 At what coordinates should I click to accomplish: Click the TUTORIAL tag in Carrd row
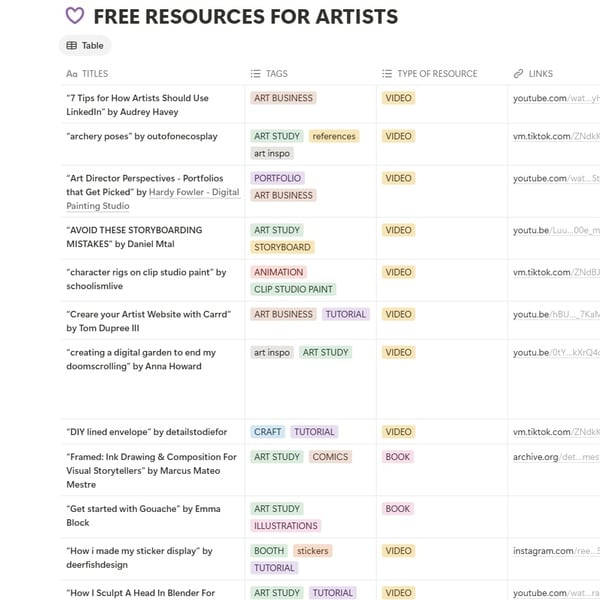coord(346,314)
